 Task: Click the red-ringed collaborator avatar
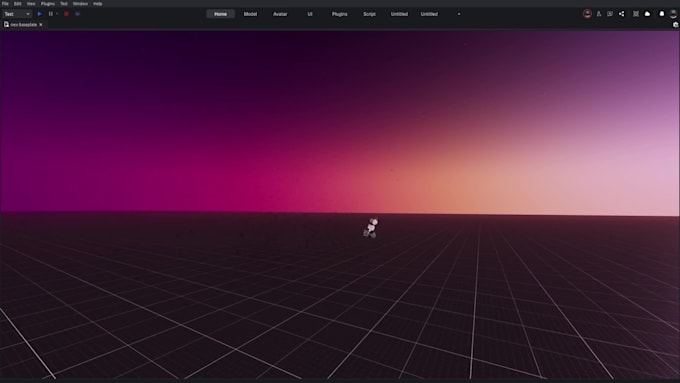click(587, 14)
